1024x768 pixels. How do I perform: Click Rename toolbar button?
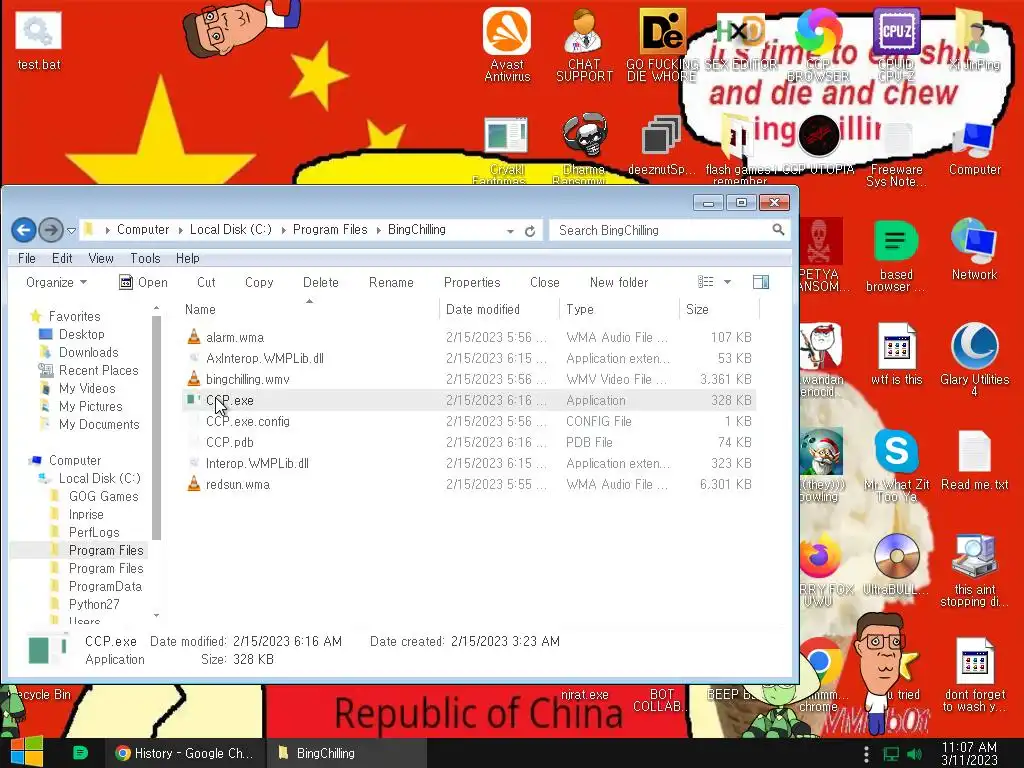click(391, 282)
